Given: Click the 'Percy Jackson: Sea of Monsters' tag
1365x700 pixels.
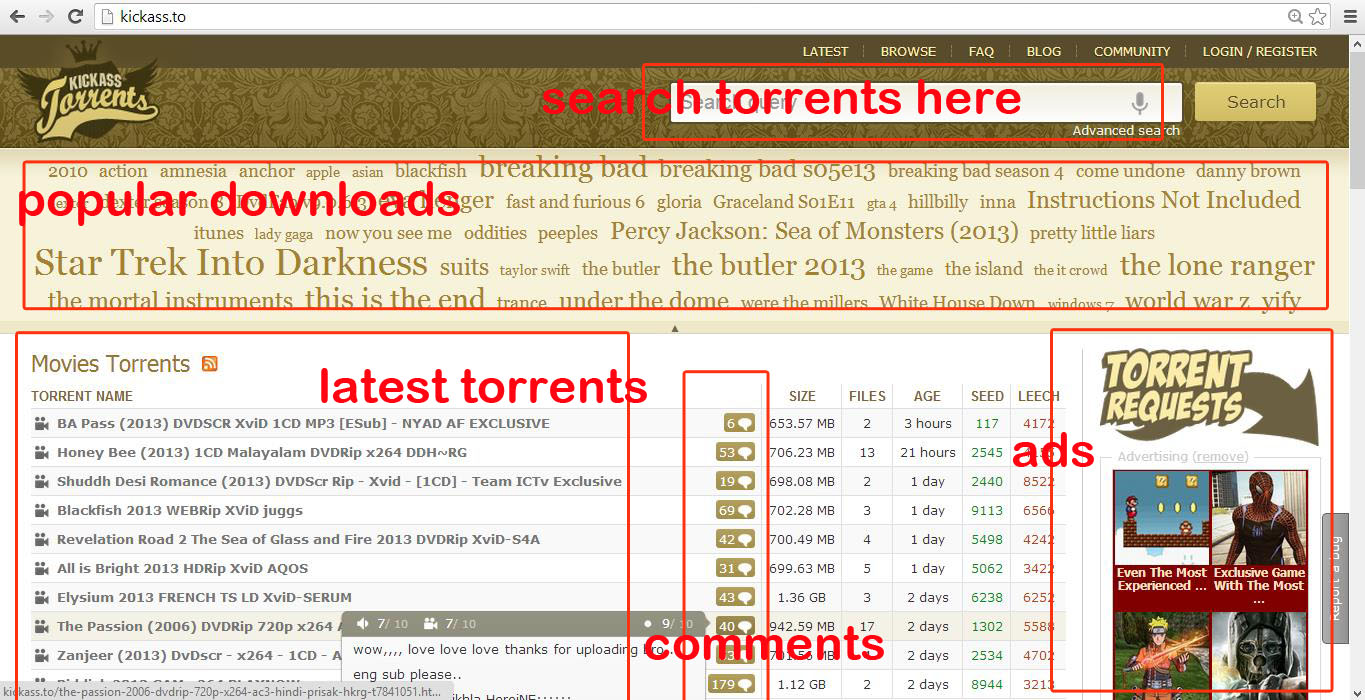Looking at the screenshot, I should [814, 233].
